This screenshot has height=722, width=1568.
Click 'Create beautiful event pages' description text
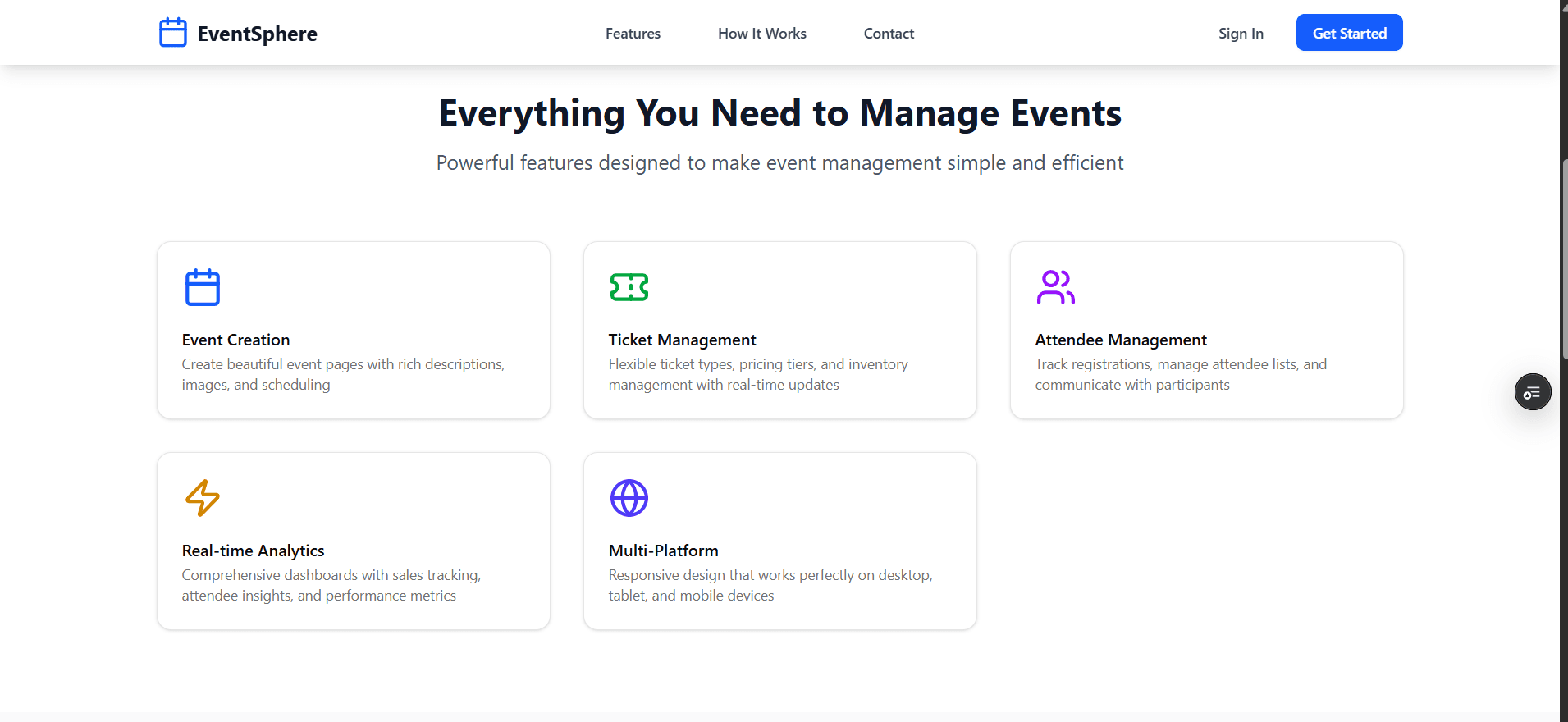(x=343, y=374)
